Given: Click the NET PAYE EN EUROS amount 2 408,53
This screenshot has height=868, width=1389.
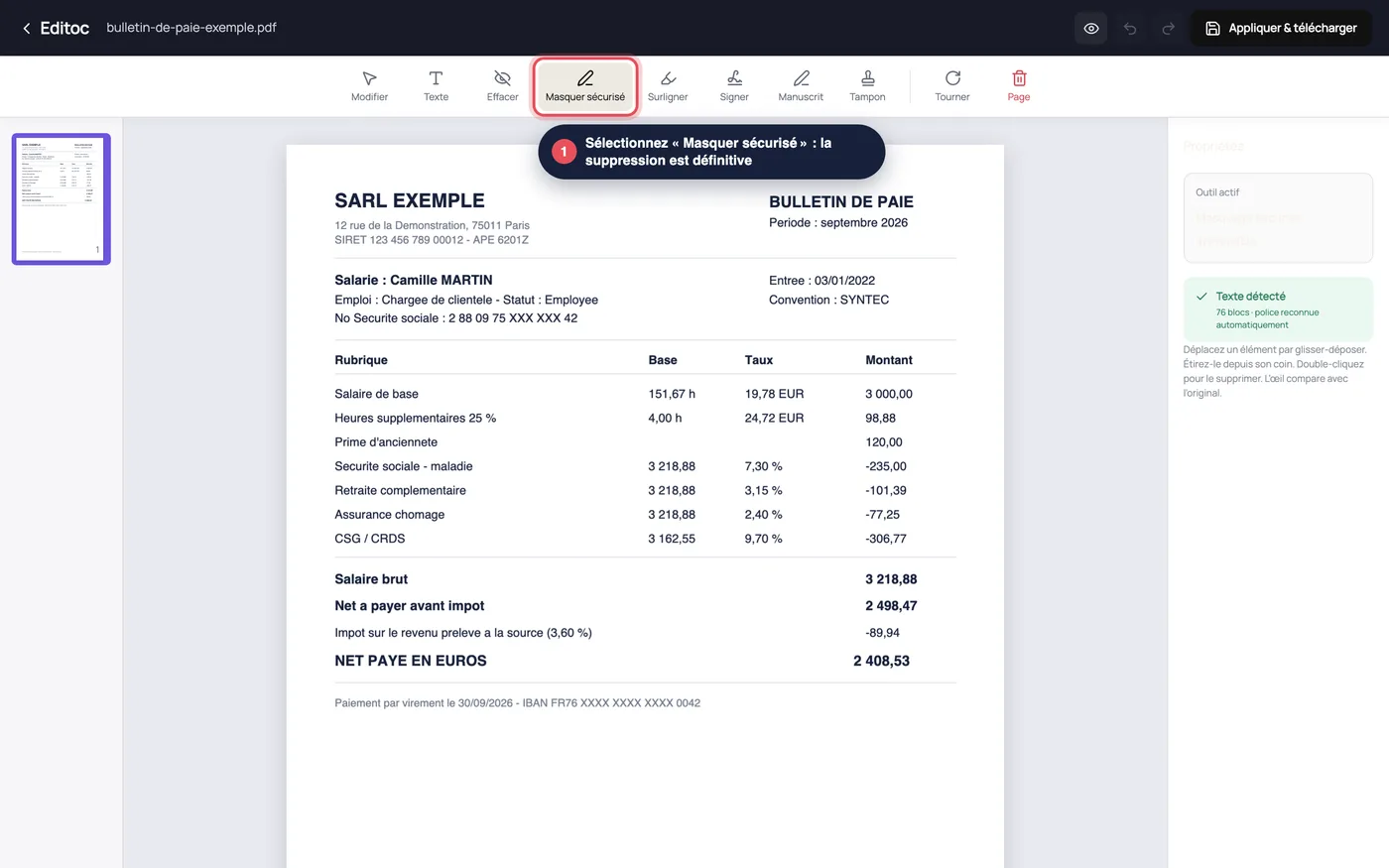Looking at the screenshot, I should [881, 661].
